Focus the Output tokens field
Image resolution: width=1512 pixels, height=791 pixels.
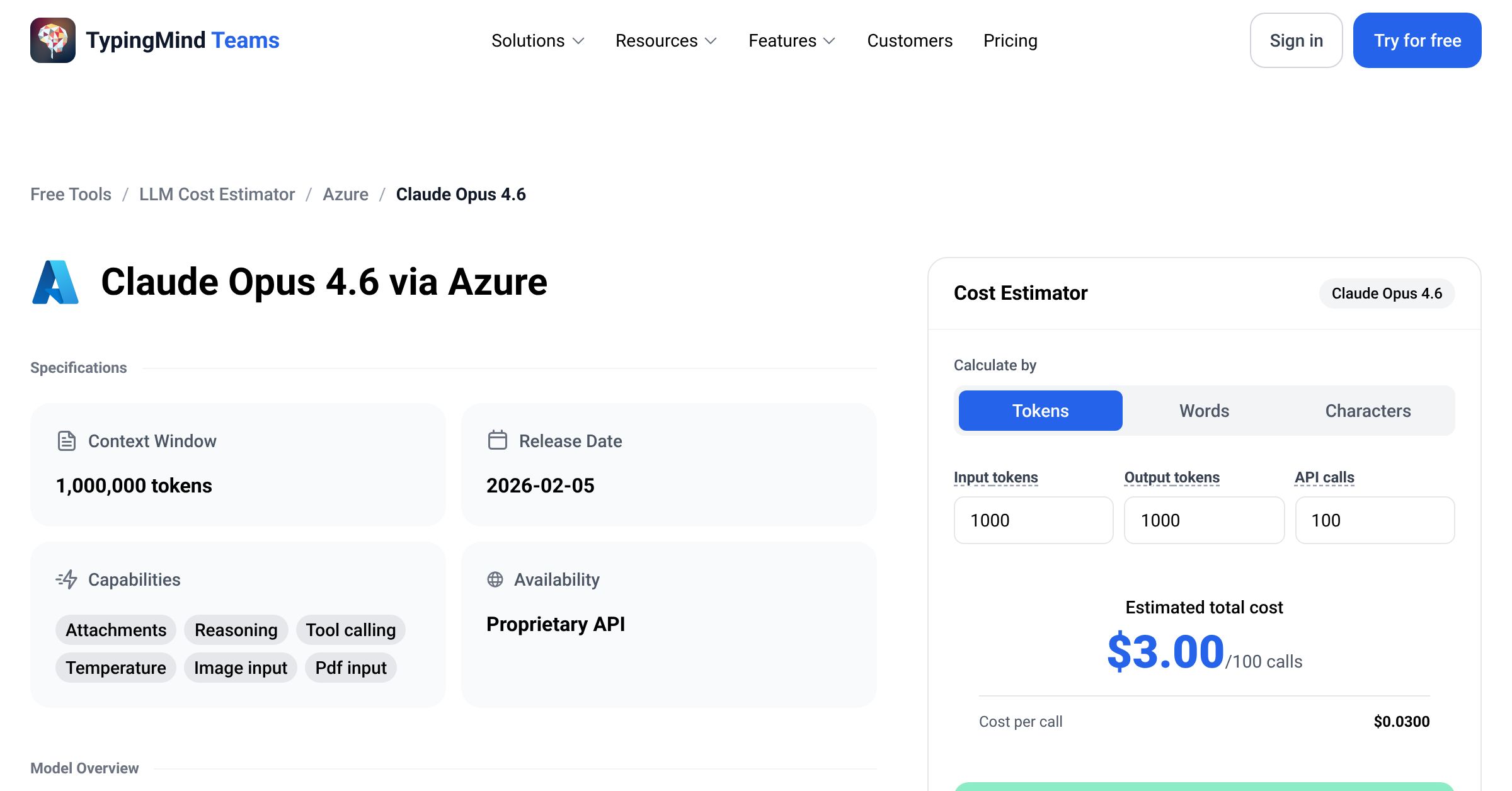click(x=1205, y=520)
